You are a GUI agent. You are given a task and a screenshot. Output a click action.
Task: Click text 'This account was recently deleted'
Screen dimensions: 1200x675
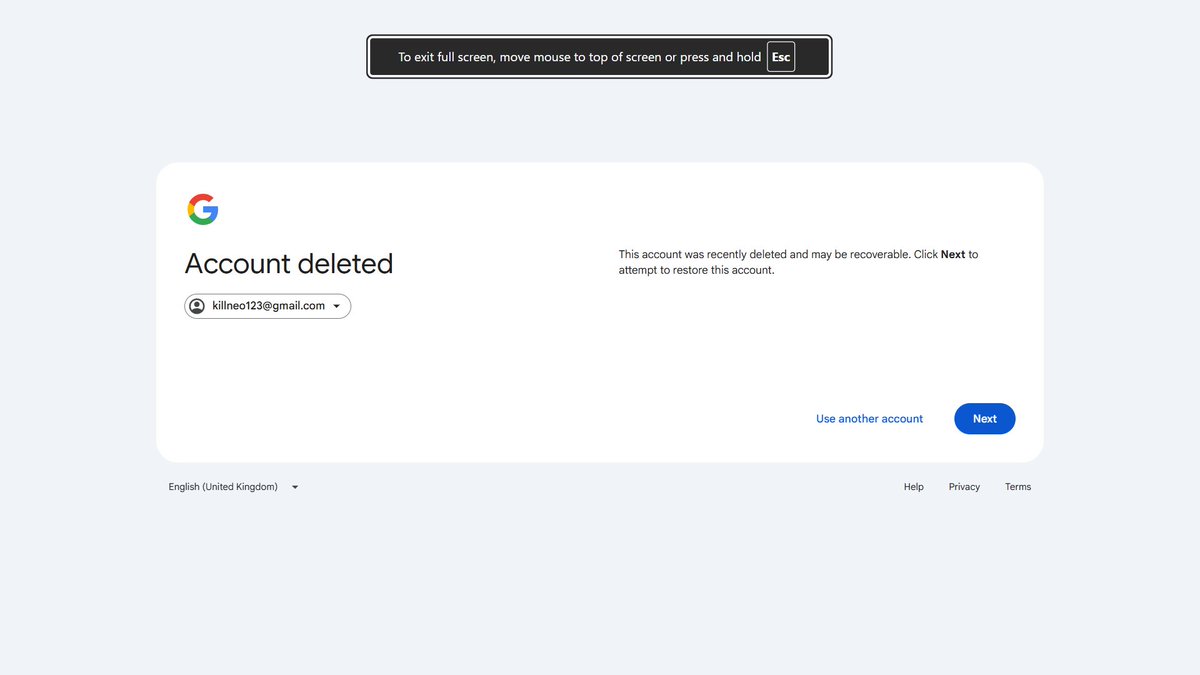pos(703,255)
